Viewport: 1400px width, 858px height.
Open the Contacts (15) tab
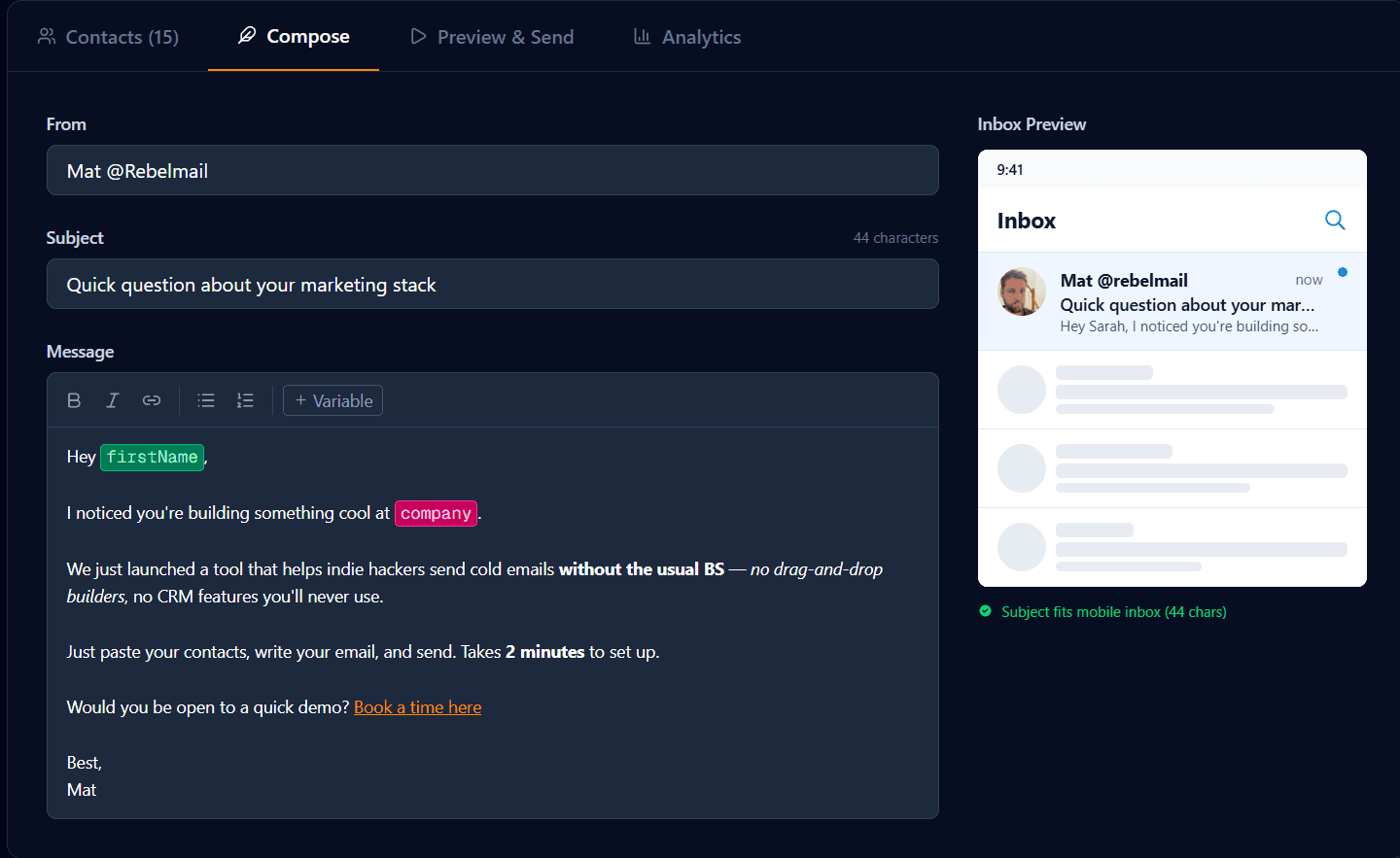pyautogui.click(x=108, y=37)
